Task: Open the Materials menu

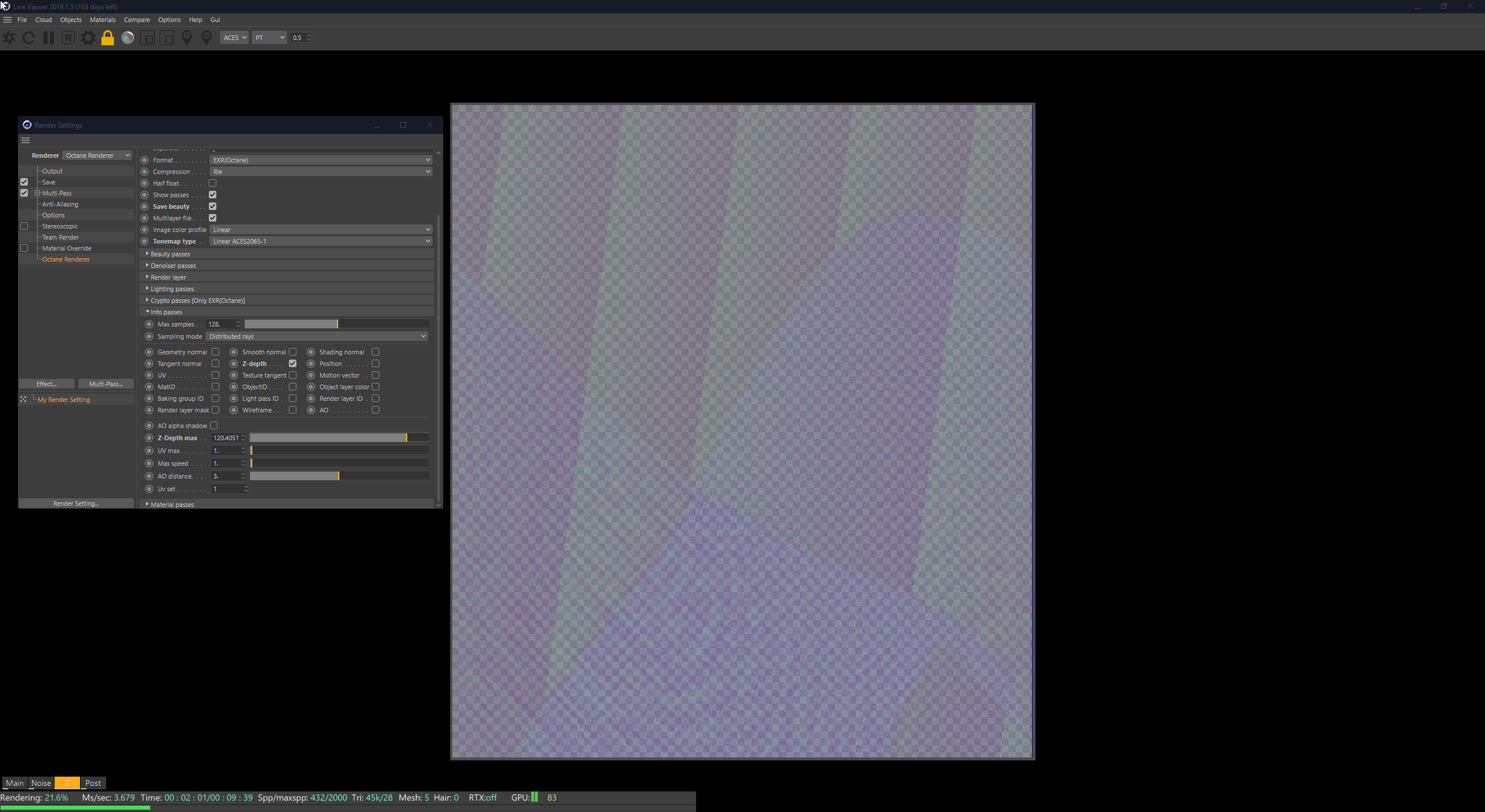Action: pos(103,20)
